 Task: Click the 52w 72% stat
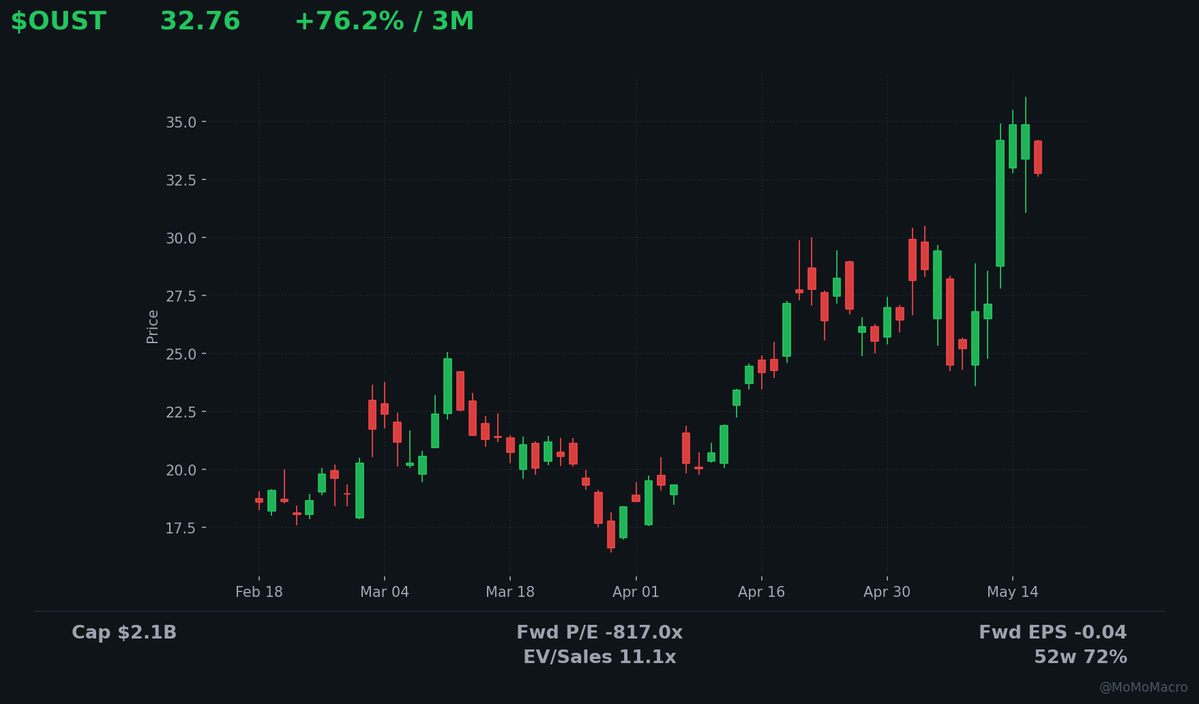tap(1080, 657)
